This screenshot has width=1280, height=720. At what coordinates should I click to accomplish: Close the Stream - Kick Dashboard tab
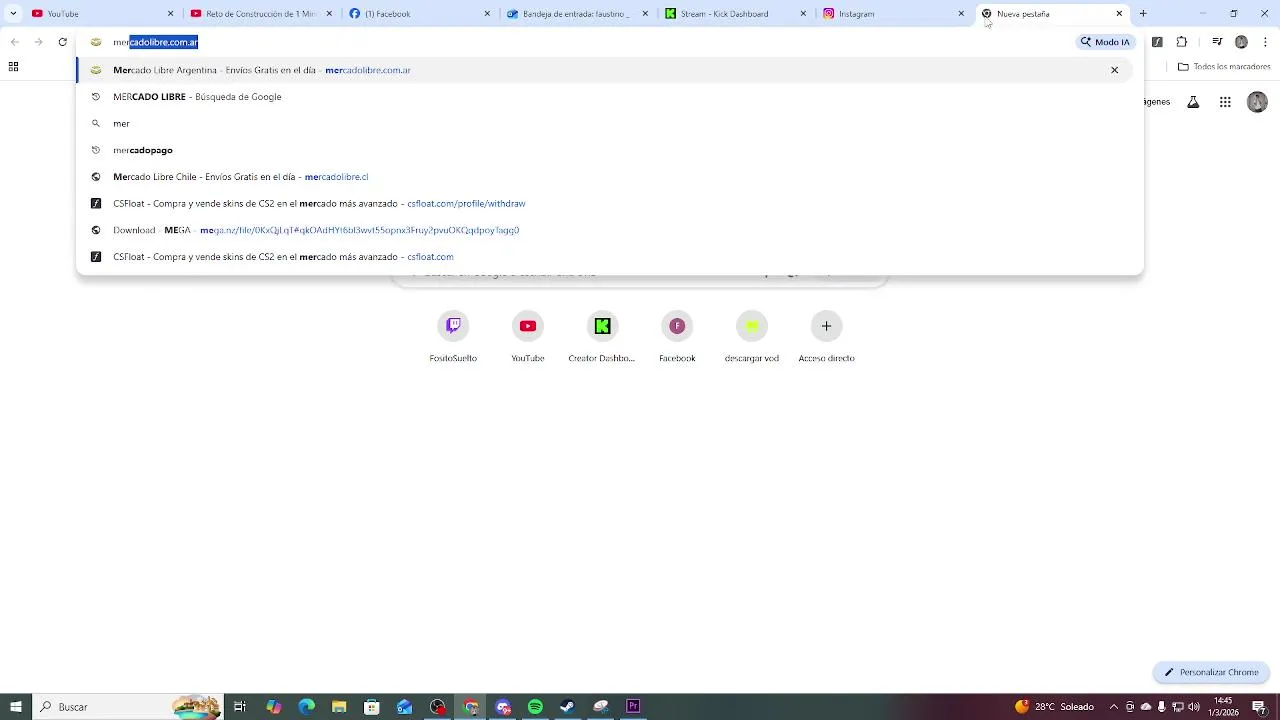point(803,14)
